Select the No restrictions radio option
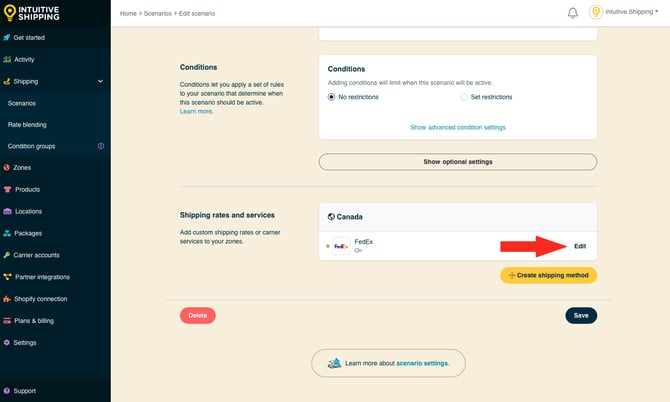The height and width of the screenshot is (402, 670). (332, 97)
